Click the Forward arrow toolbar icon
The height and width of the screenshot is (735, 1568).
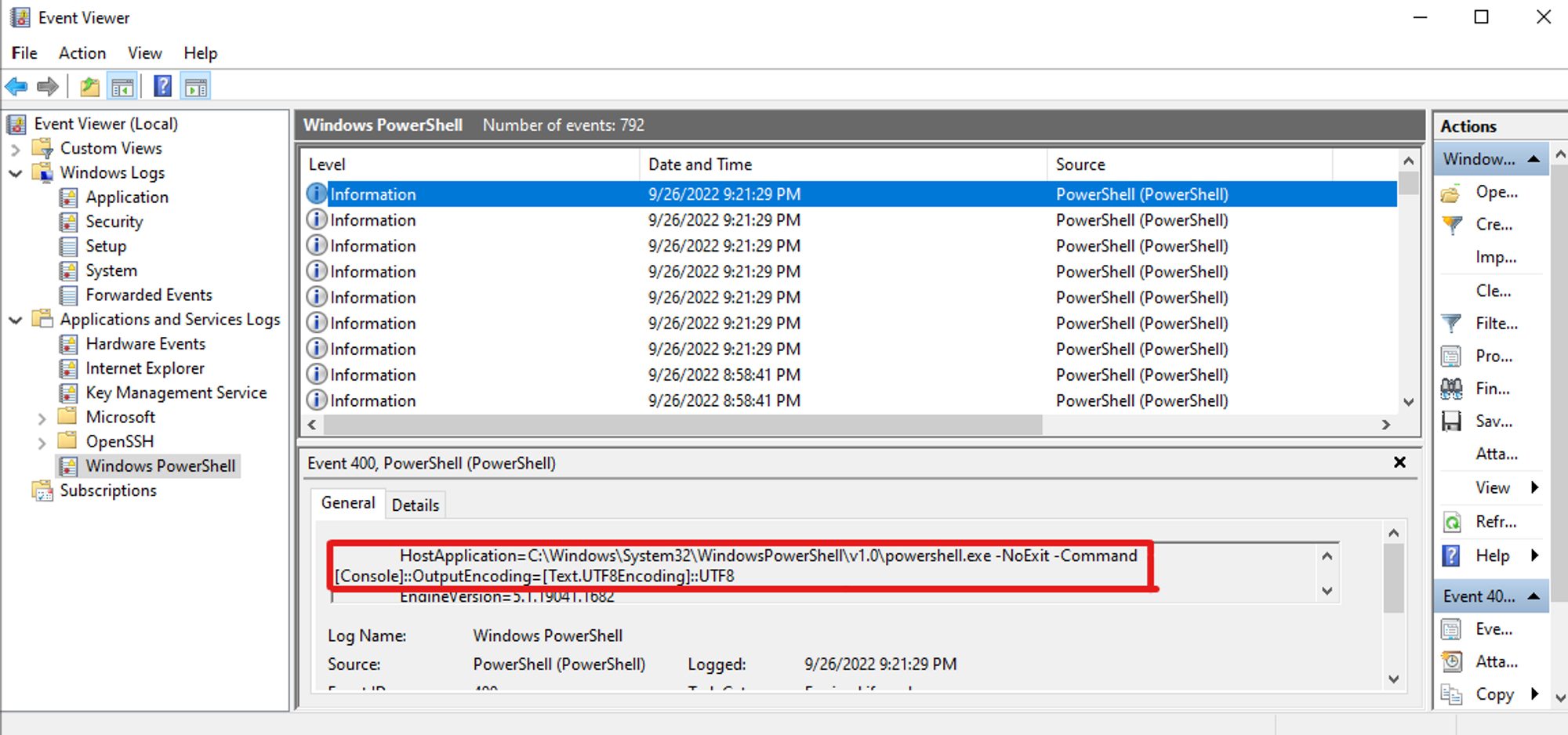tap(48, 87)
